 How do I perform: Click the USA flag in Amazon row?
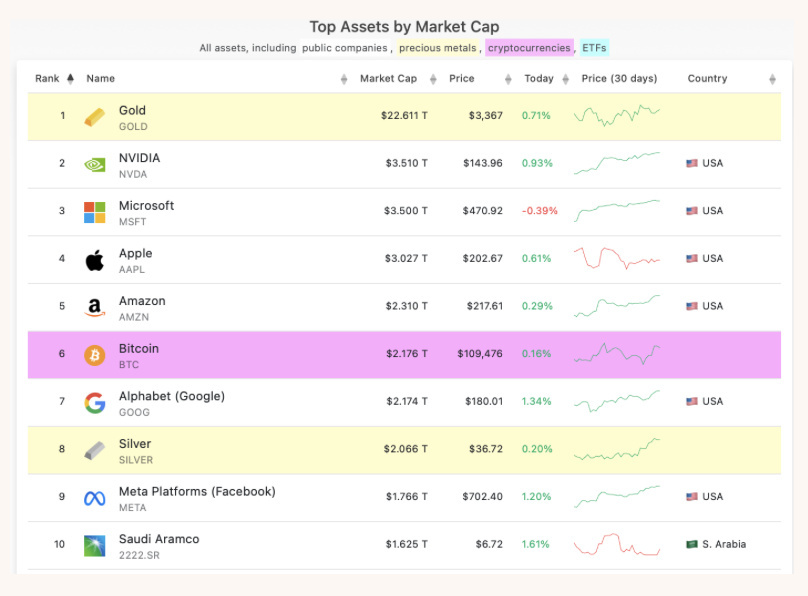(692, 306)
